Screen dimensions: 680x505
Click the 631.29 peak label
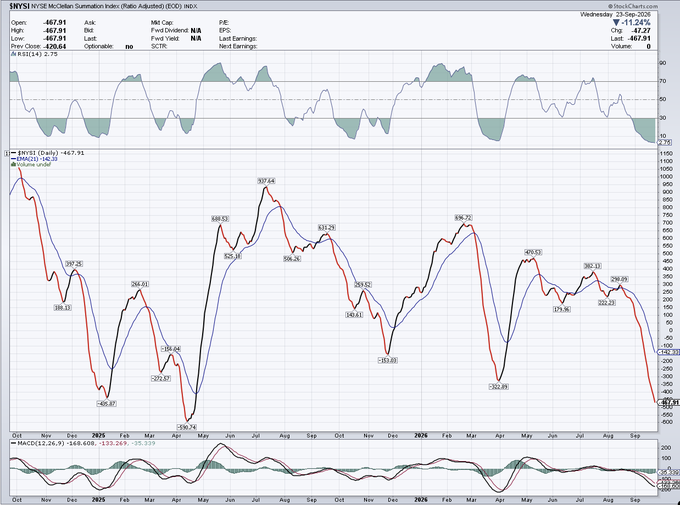pos(327,227)
